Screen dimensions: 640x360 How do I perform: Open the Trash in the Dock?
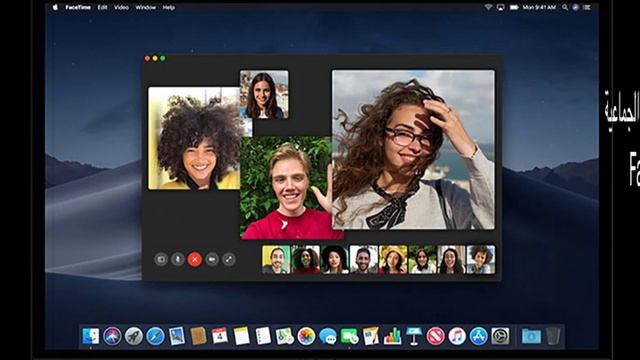tap(553, 336)
